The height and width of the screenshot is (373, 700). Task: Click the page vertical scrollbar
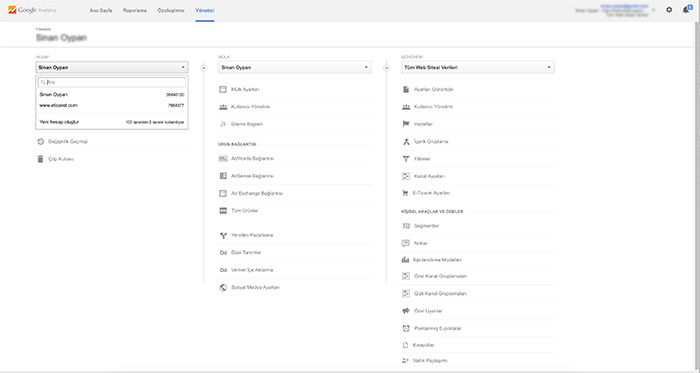coord(697,196)
